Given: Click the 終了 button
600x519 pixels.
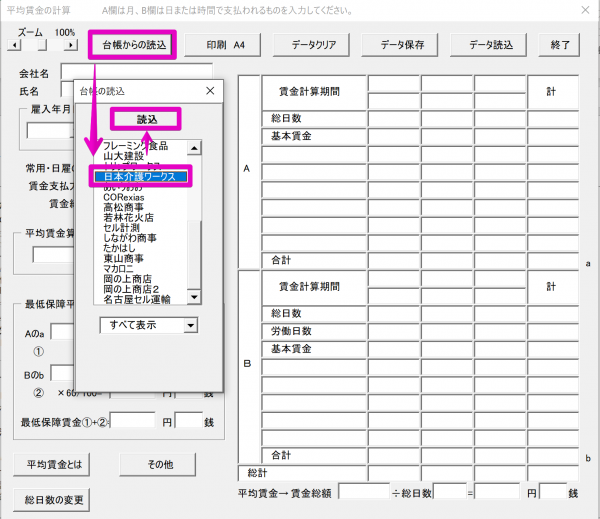Looking at the screenshot, I should click(559, 45).
